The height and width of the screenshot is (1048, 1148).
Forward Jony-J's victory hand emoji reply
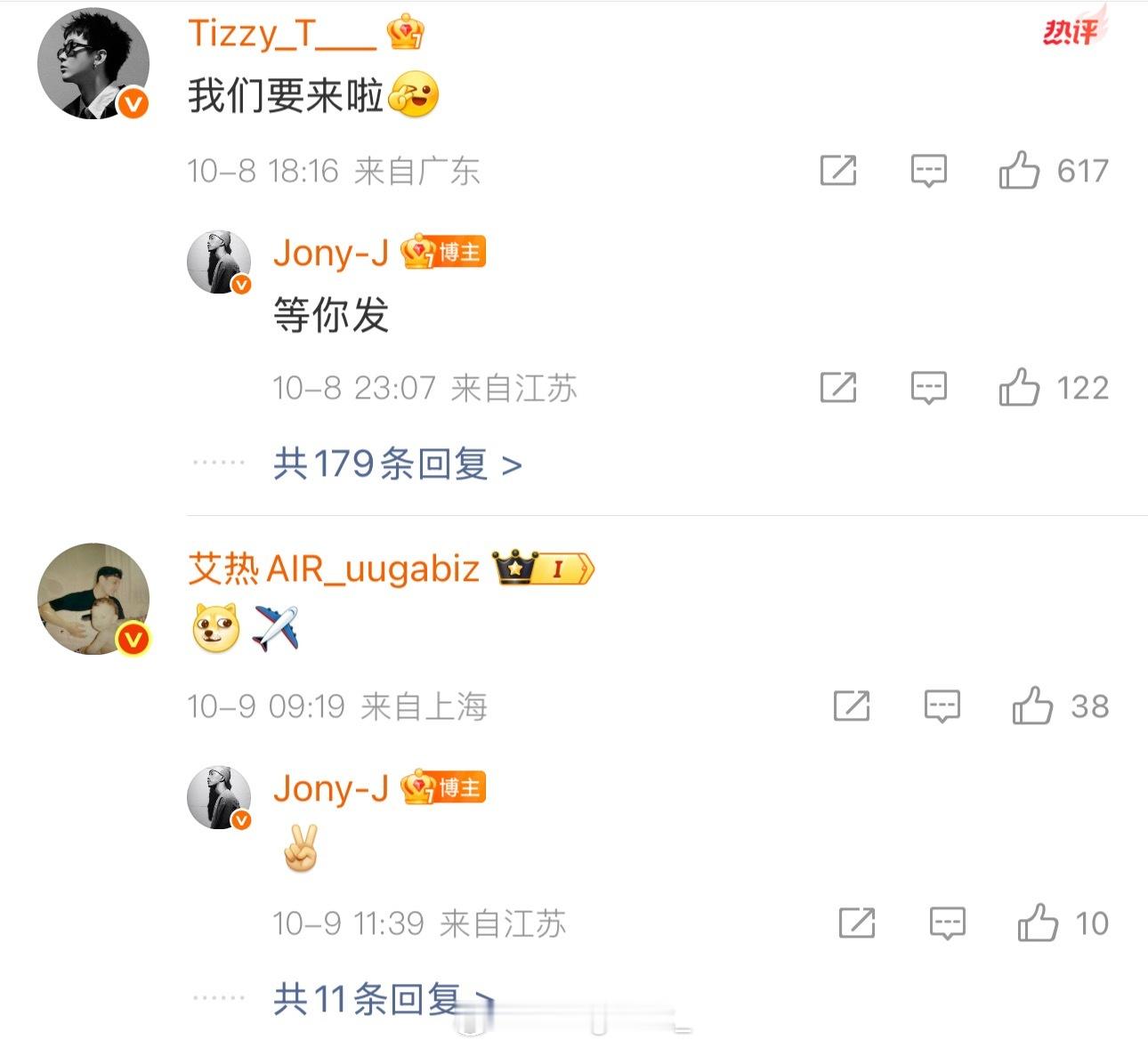click(x=857, y=923)
